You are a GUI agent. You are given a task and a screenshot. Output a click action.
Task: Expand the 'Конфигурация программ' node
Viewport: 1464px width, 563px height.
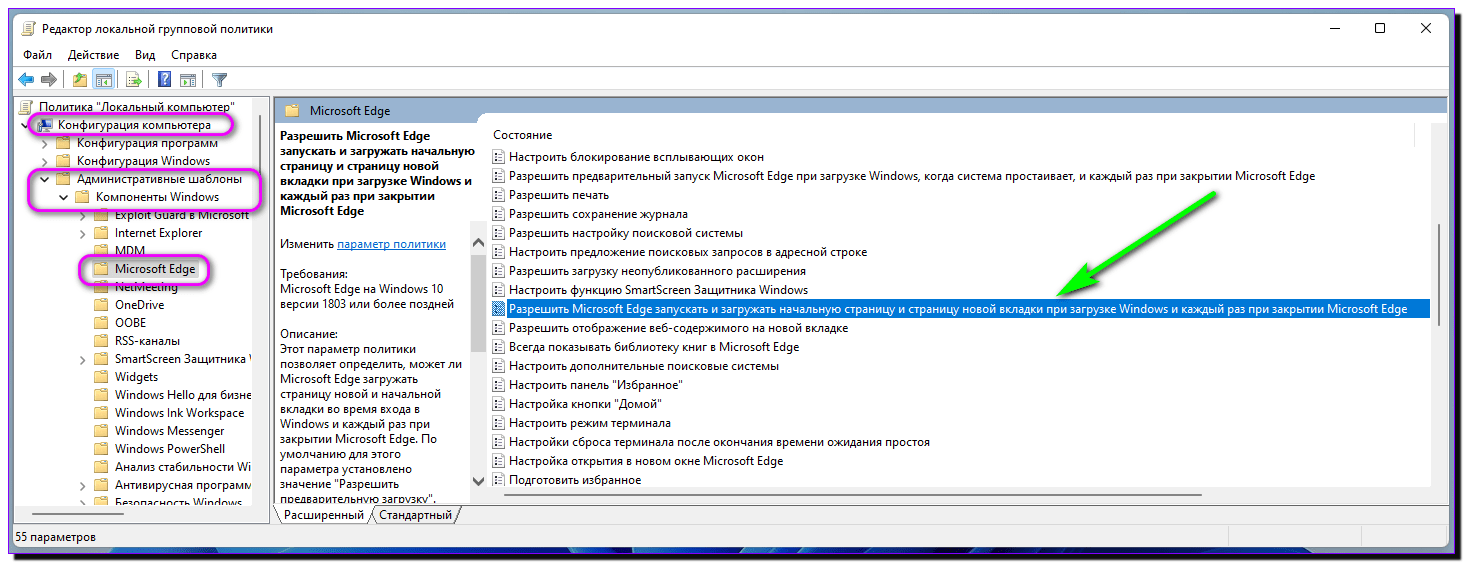[44, 143]
